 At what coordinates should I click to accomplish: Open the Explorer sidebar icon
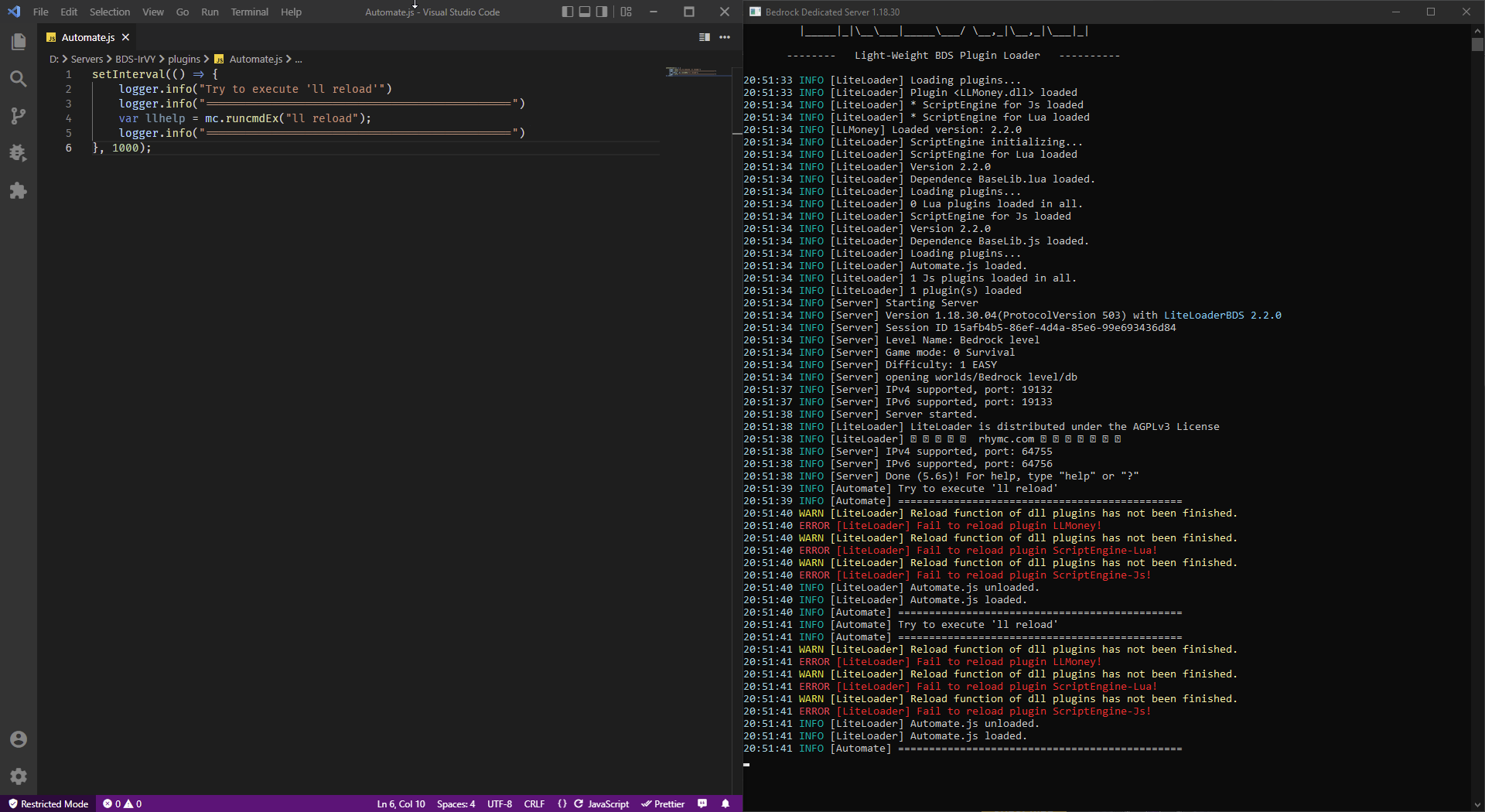click(x=18, y=42)
